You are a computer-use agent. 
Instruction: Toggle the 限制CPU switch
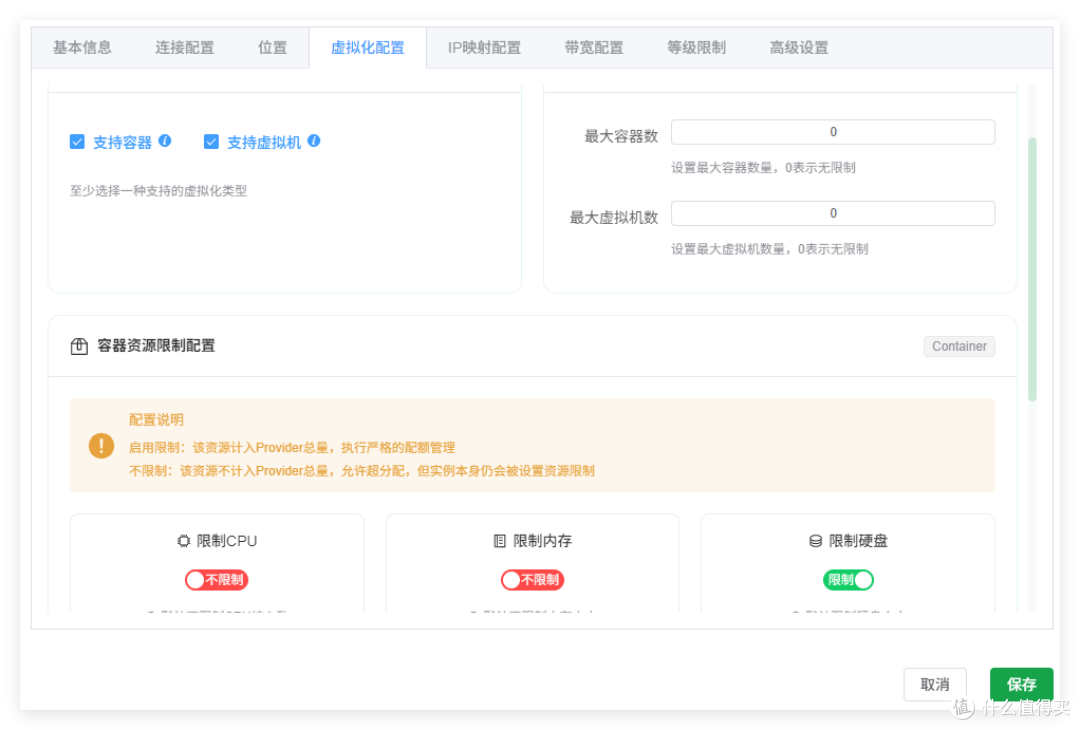click(216, 580)
